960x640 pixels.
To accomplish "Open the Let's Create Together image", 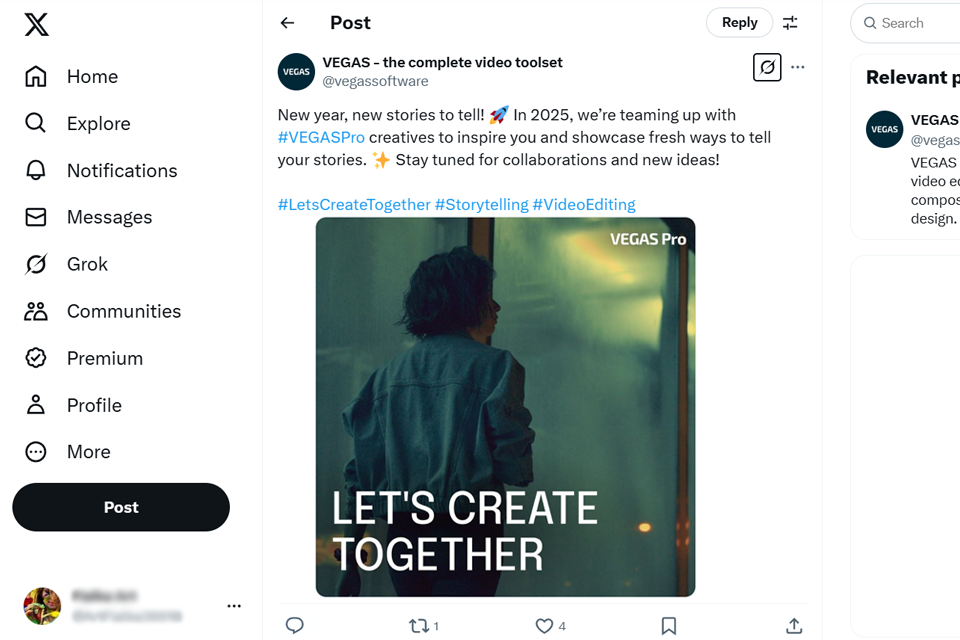I will point(505,407).
